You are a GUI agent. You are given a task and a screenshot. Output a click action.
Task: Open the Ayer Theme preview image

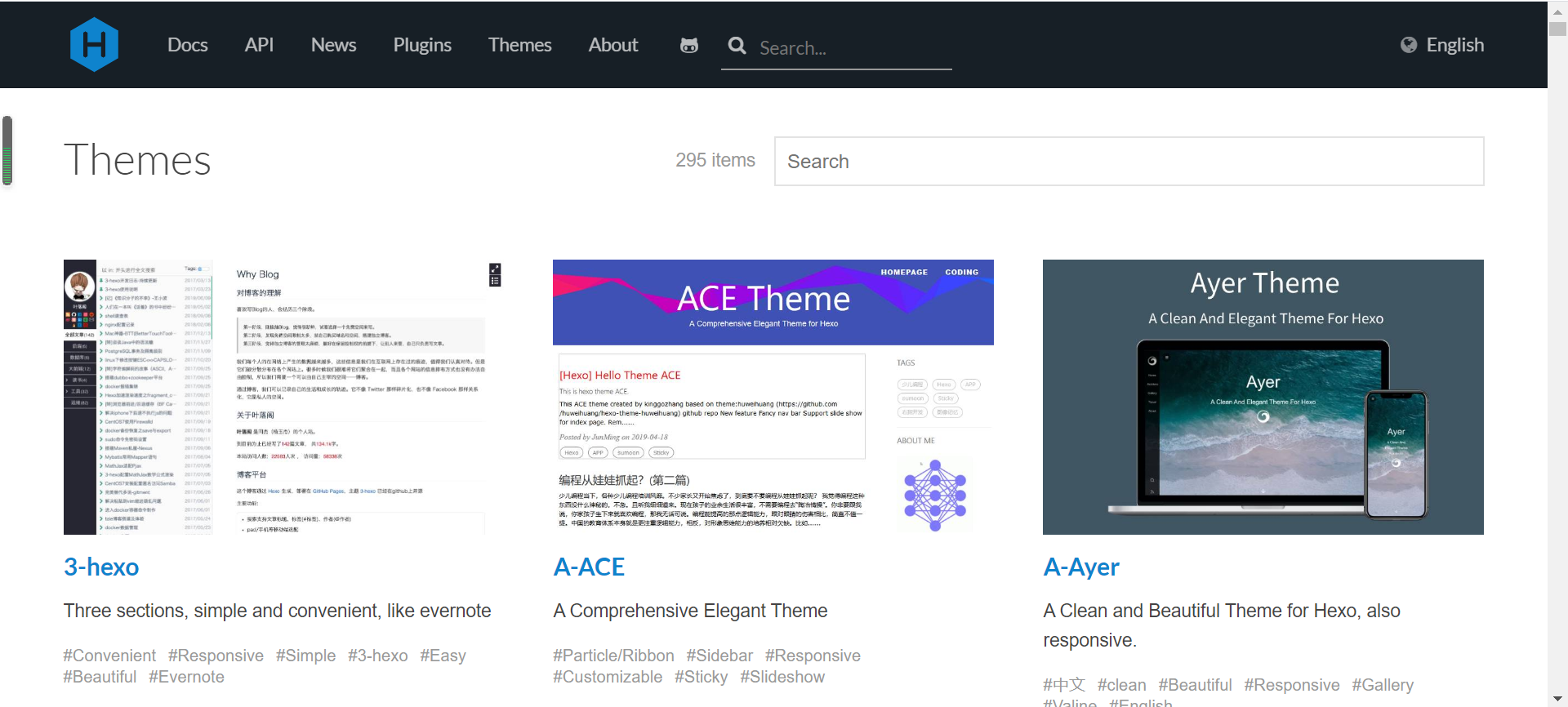point(1263,397)
